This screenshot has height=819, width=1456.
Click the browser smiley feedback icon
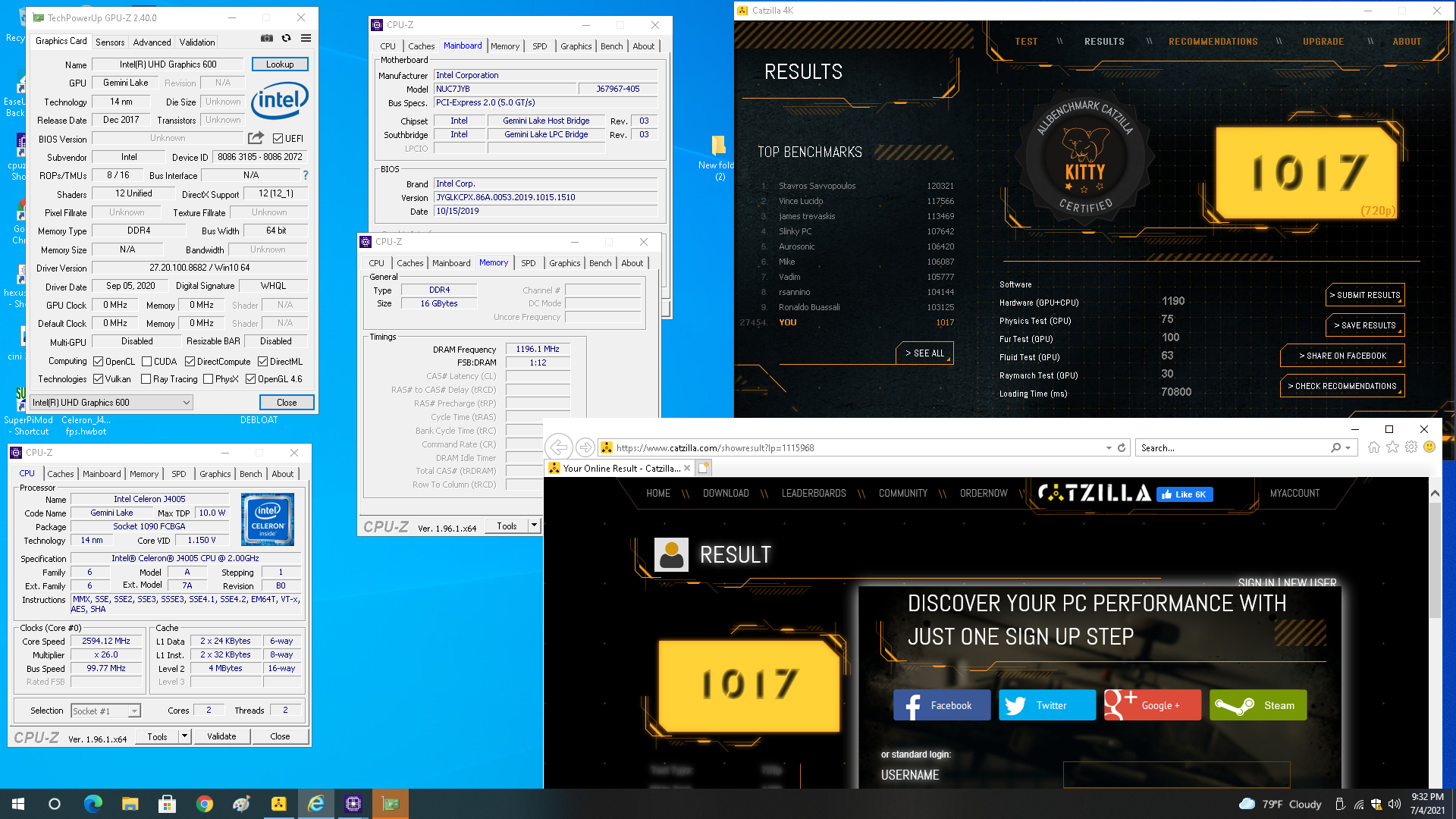tap(1429, 447)
